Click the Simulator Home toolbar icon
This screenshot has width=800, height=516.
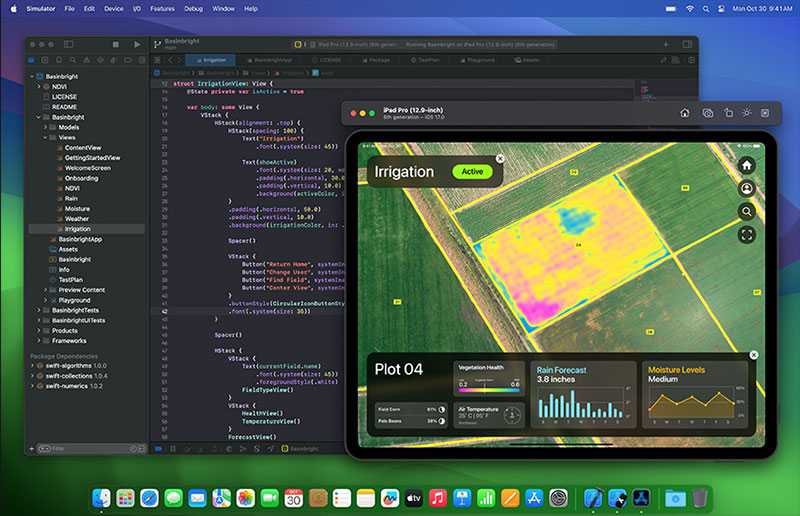click(x=685, y=113)
